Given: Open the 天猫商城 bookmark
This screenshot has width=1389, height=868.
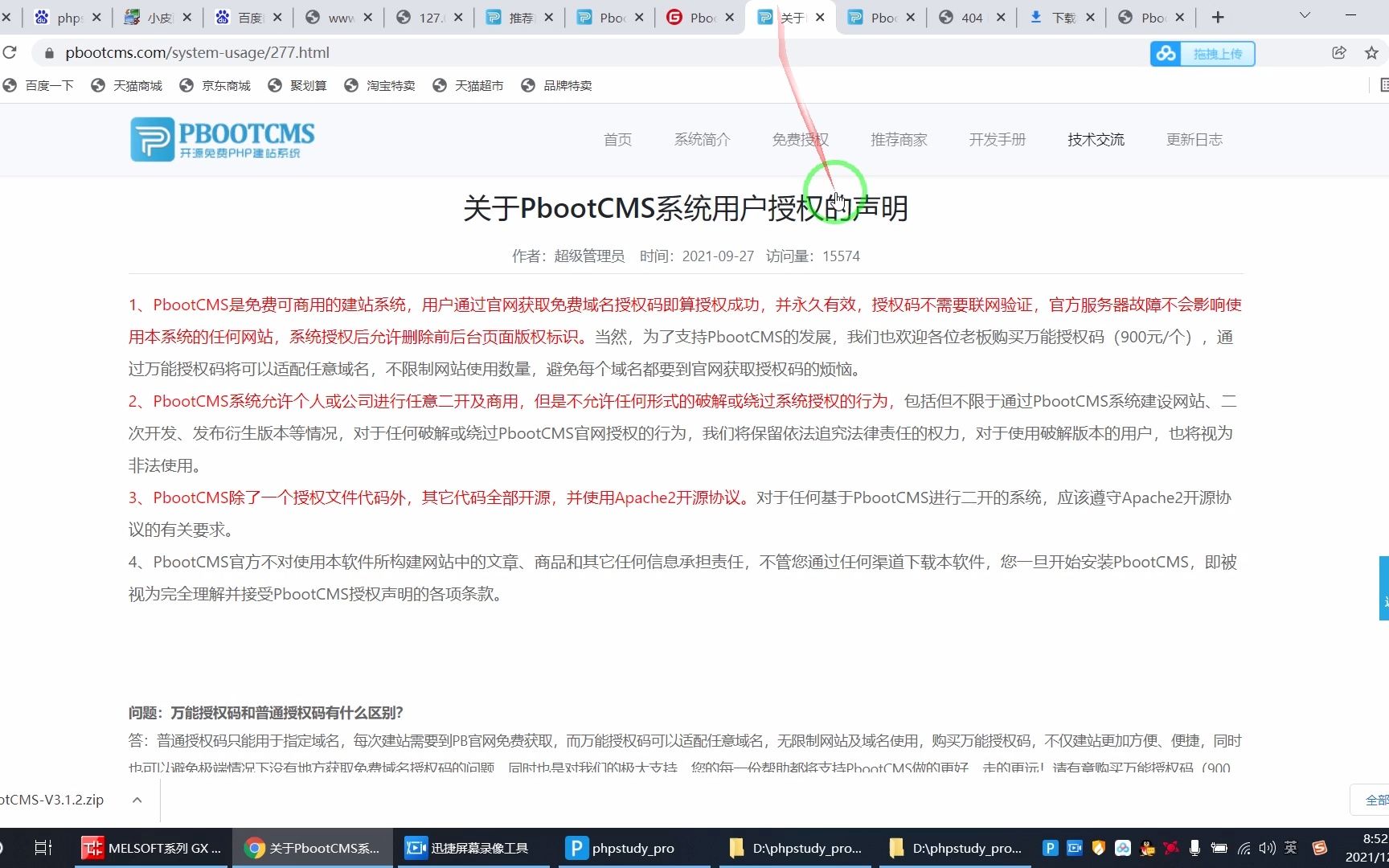Looking at the screenshot, I should pos(127,85).
